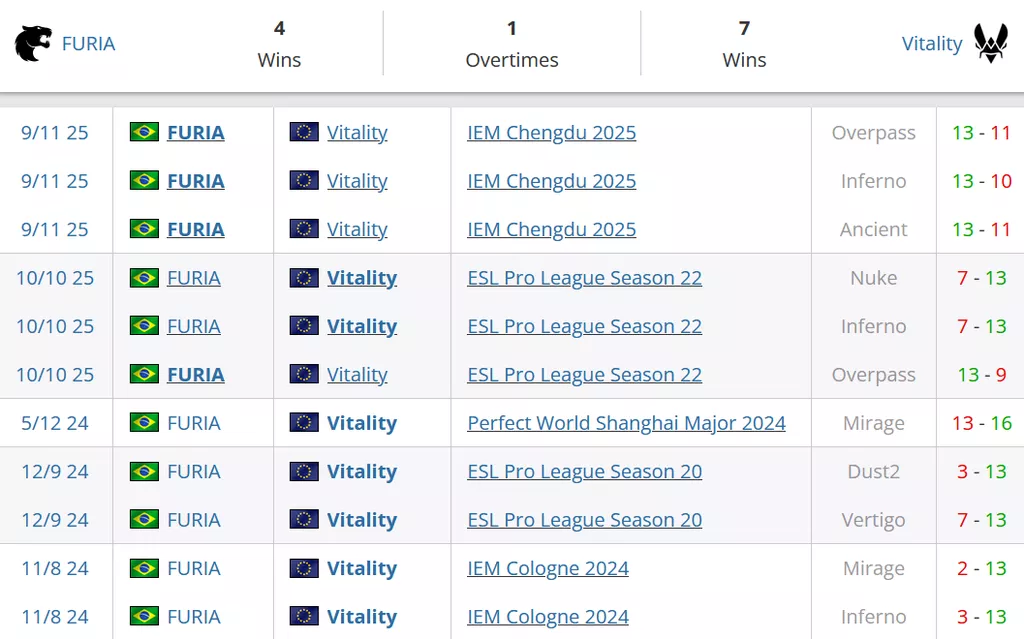
Task: Open ESL Pro League Season 20 Vertigo event
Action: tap(584, 520)
